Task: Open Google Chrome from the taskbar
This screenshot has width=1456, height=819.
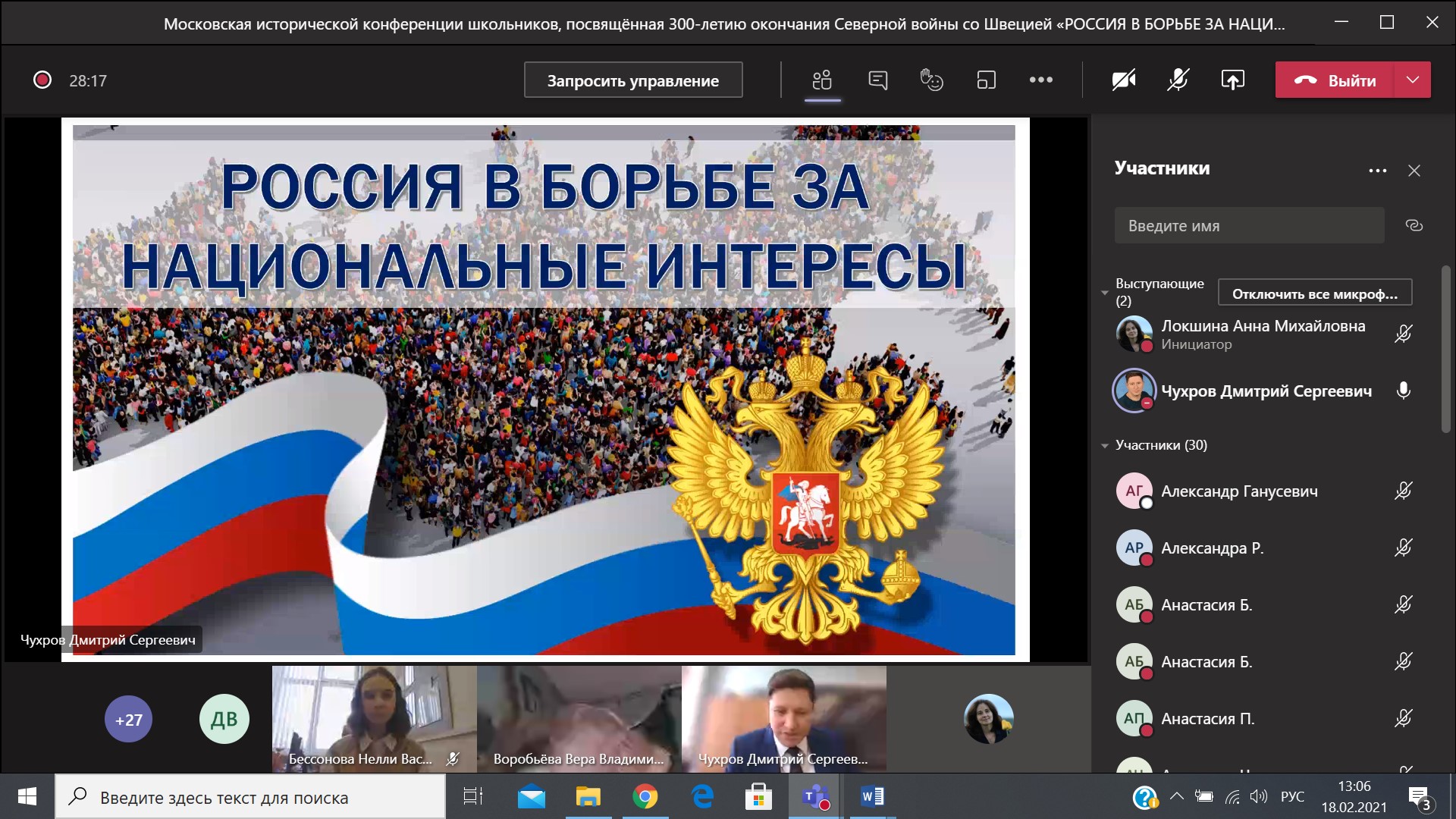Action: pyautogui.click(x=645, y=796)
